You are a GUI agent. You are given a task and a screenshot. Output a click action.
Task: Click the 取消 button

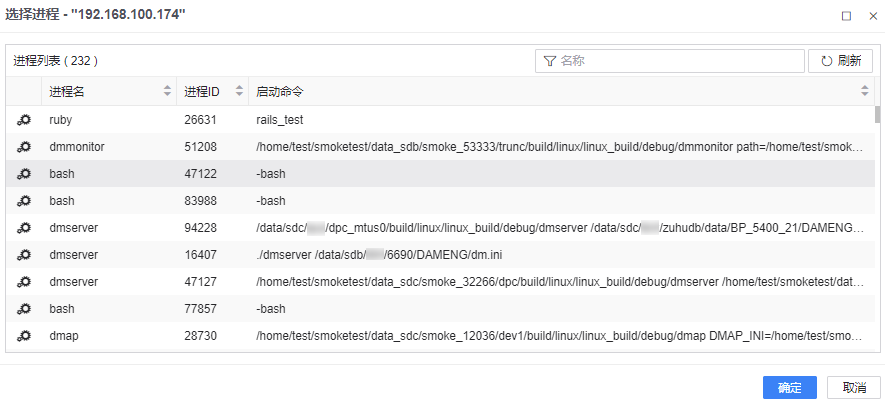coord(854,388)
